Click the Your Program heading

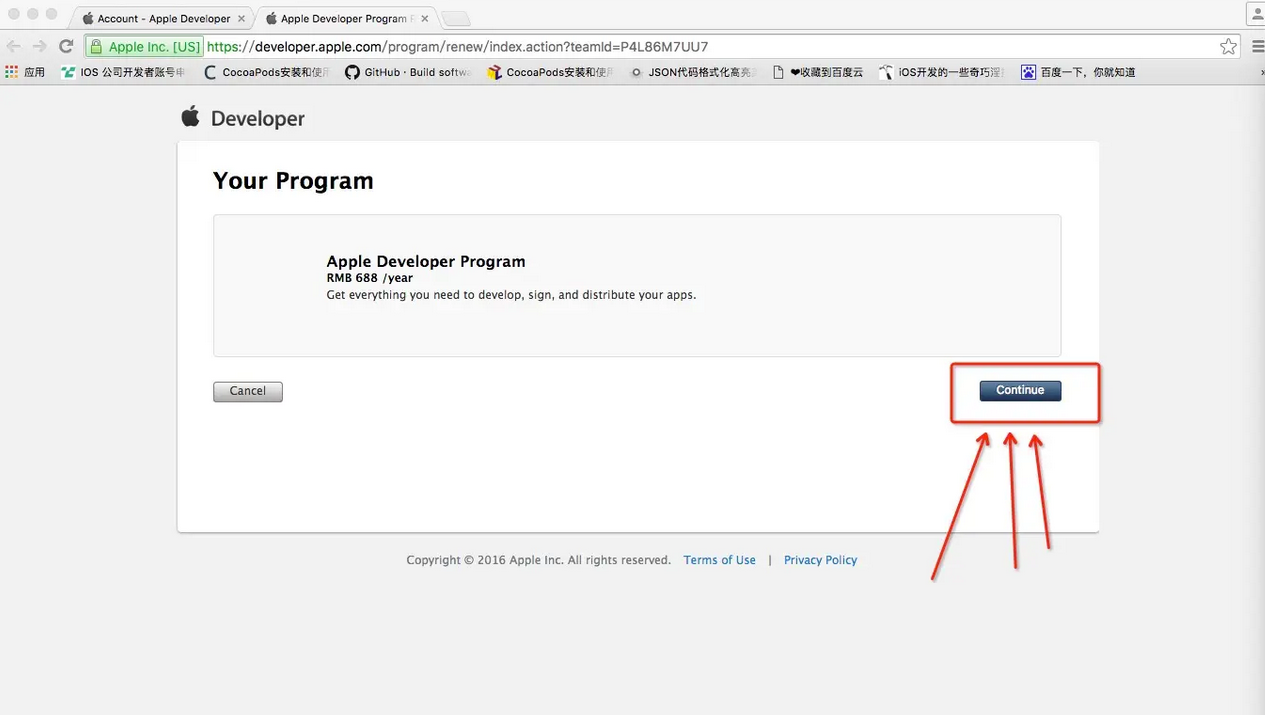[x=293, y=181]
